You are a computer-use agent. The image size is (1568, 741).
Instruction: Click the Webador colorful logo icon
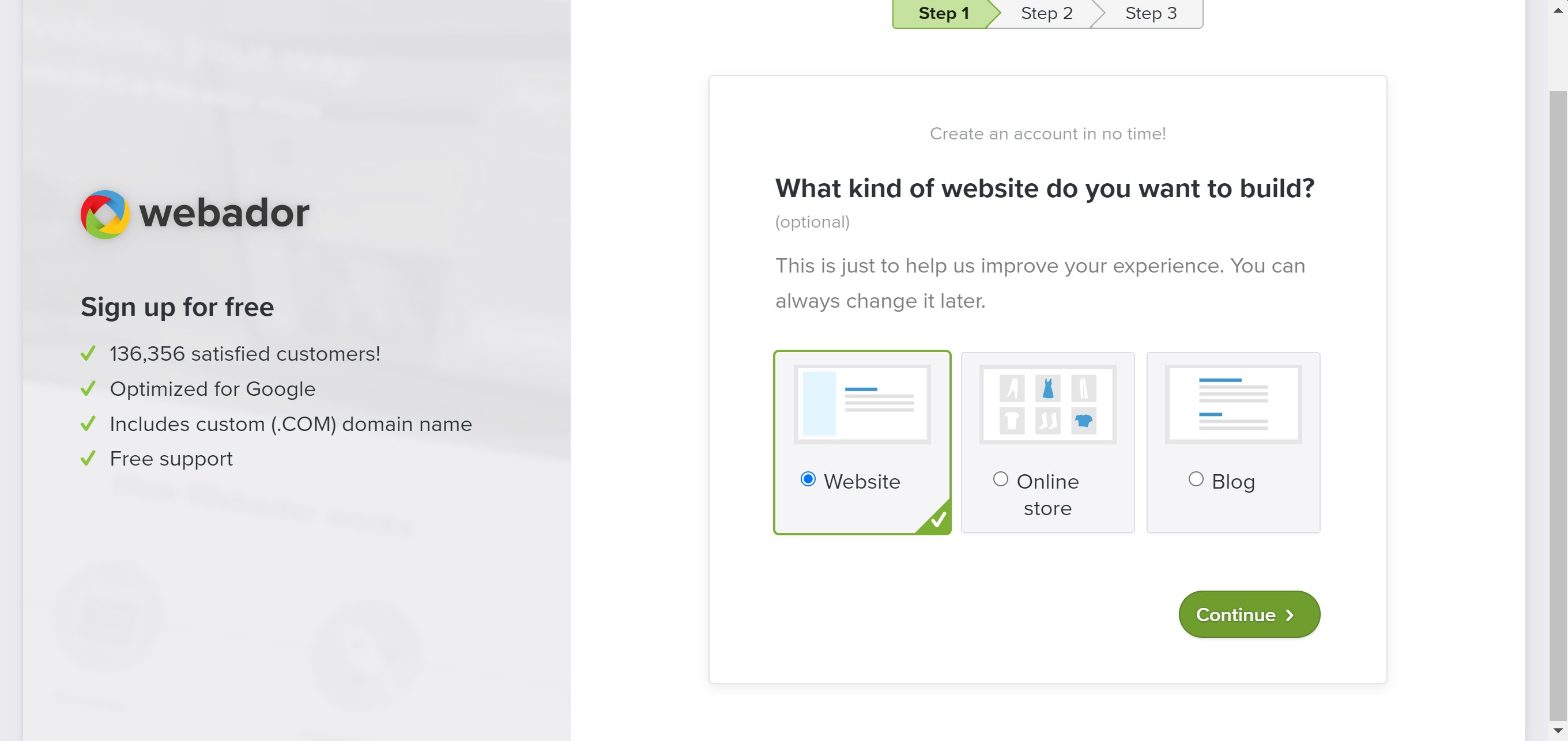(x=105, y=214)
